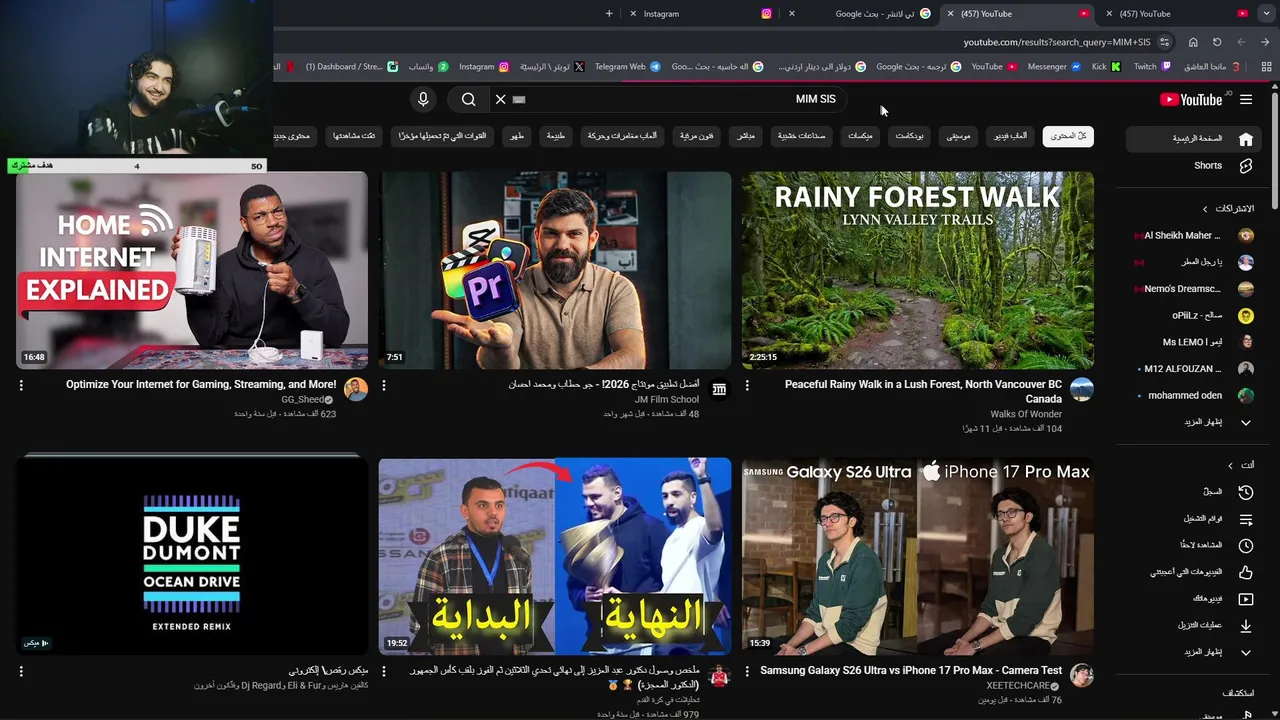This screenshot has width=1280, height=720.
Task: Open three-dot menu for Optimize Your Internet video
Action: point(21,385)
